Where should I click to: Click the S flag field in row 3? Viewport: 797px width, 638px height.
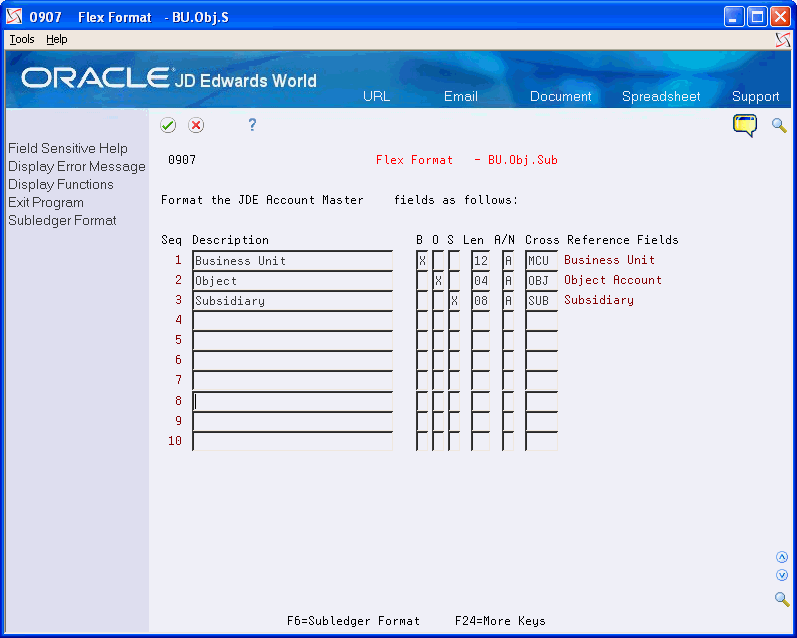point(454,300)
